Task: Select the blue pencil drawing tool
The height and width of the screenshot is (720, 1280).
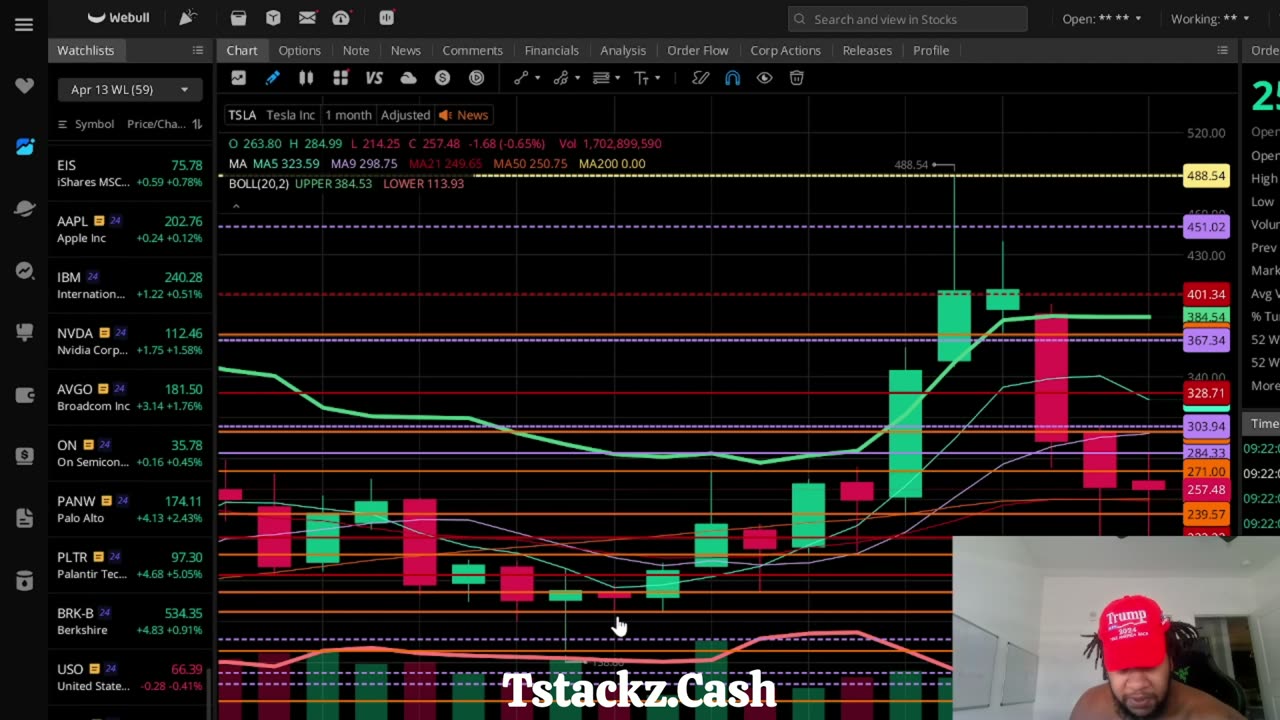Action: pyautogui.click(x=272, y=78)
